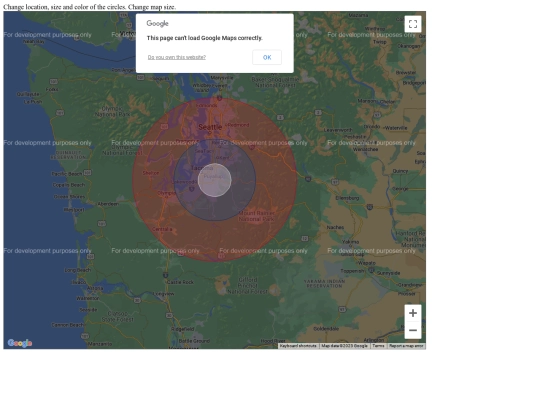Dismiss the dialog with OK
The height and width of the screenshot is (405, 540).
coord(267,58)
